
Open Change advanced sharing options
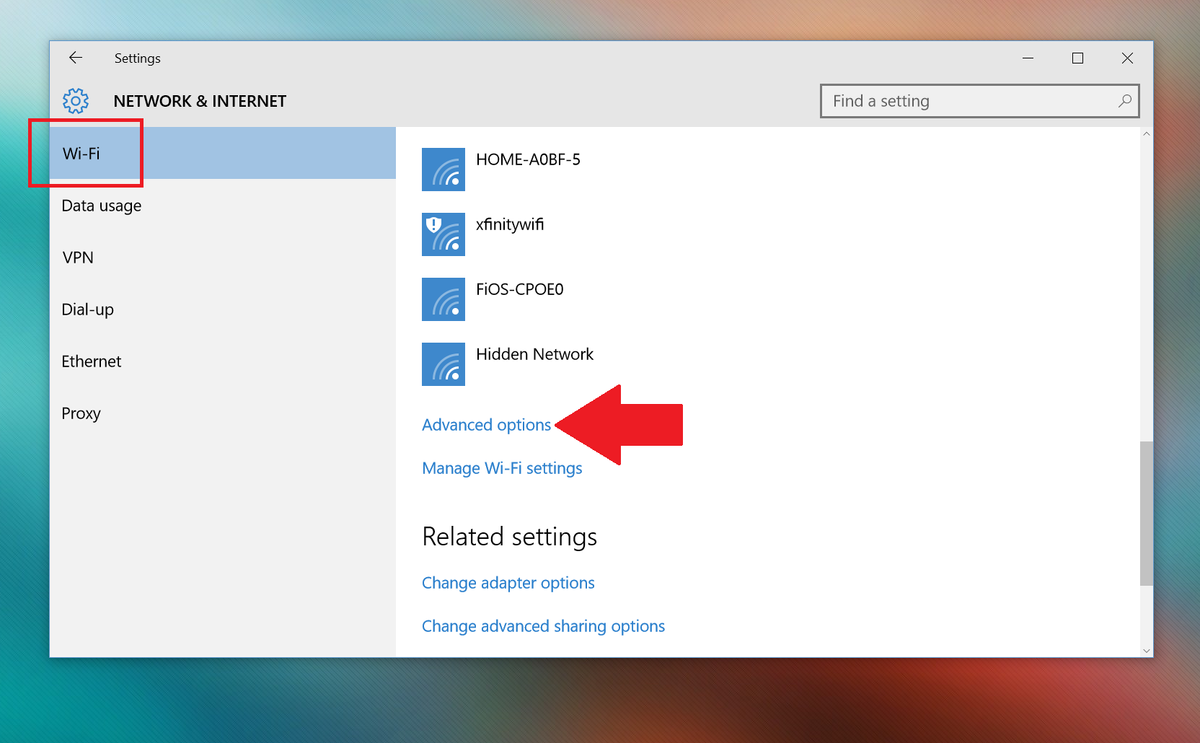[543, 625]
